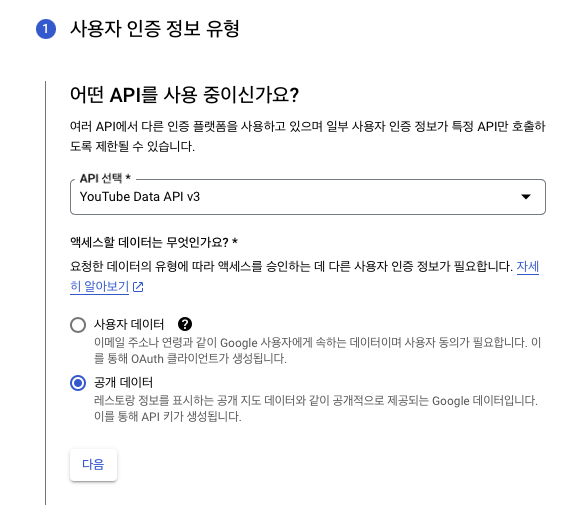
Task: Open the API 선택 dropdown arrow
Action: [x=526, y=197]
